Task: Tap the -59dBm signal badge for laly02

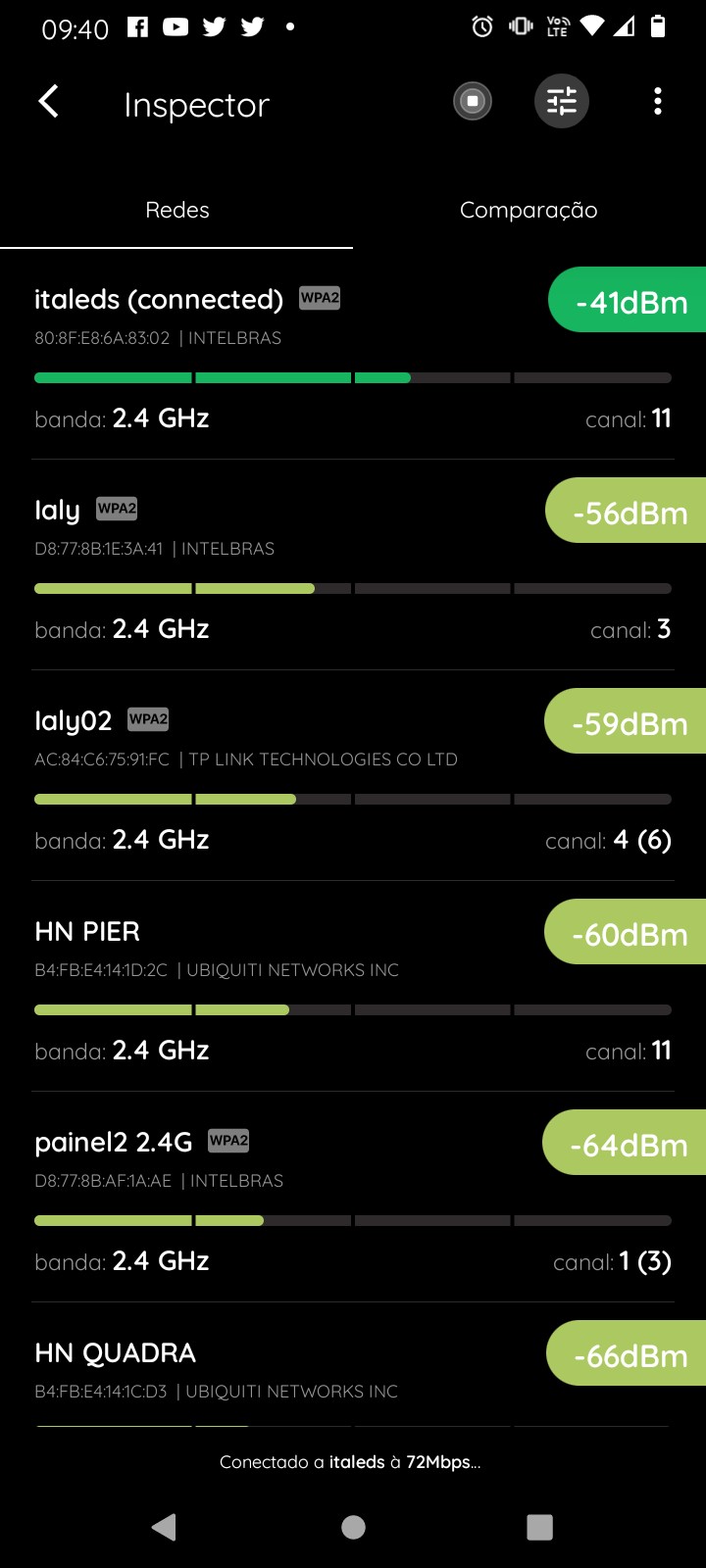Action: pyautogui.click(x=628, y=722)
